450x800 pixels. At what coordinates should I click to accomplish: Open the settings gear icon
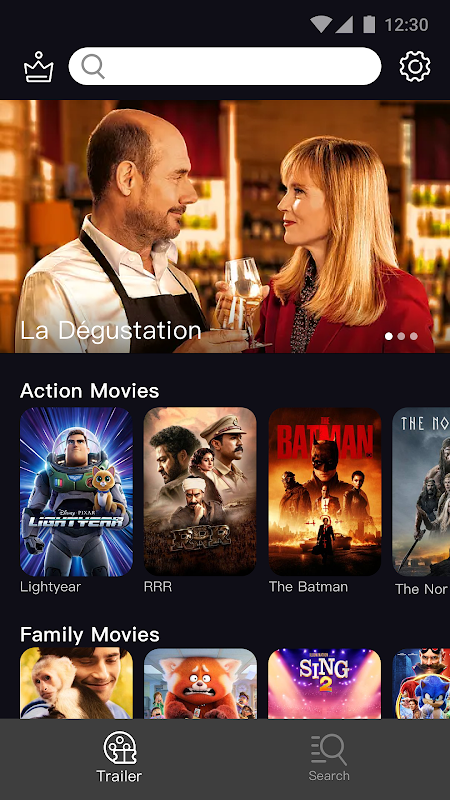pos(415,66)
